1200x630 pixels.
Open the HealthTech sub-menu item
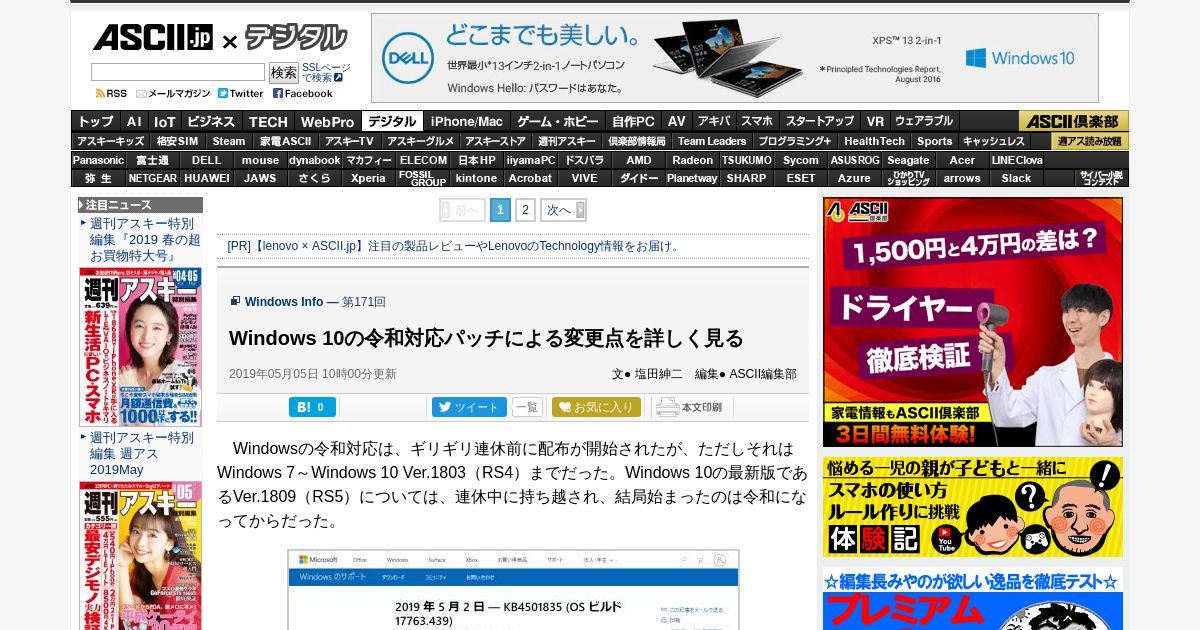[874, 141]
